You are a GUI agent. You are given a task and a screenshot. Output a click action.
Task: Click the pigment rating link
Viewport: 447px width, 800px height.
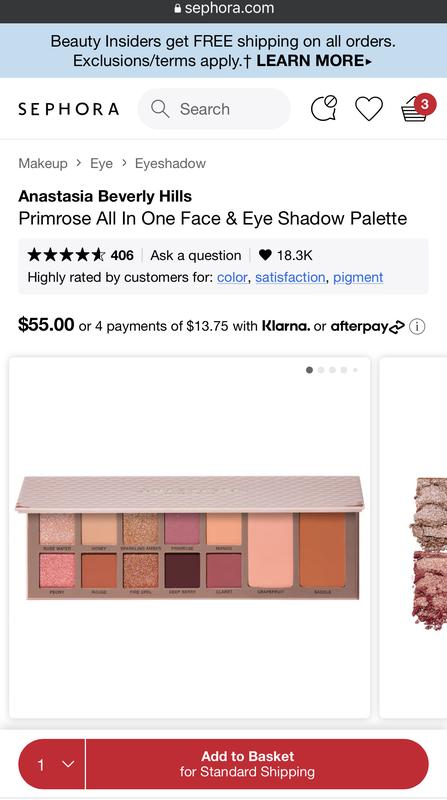[358, 277]
